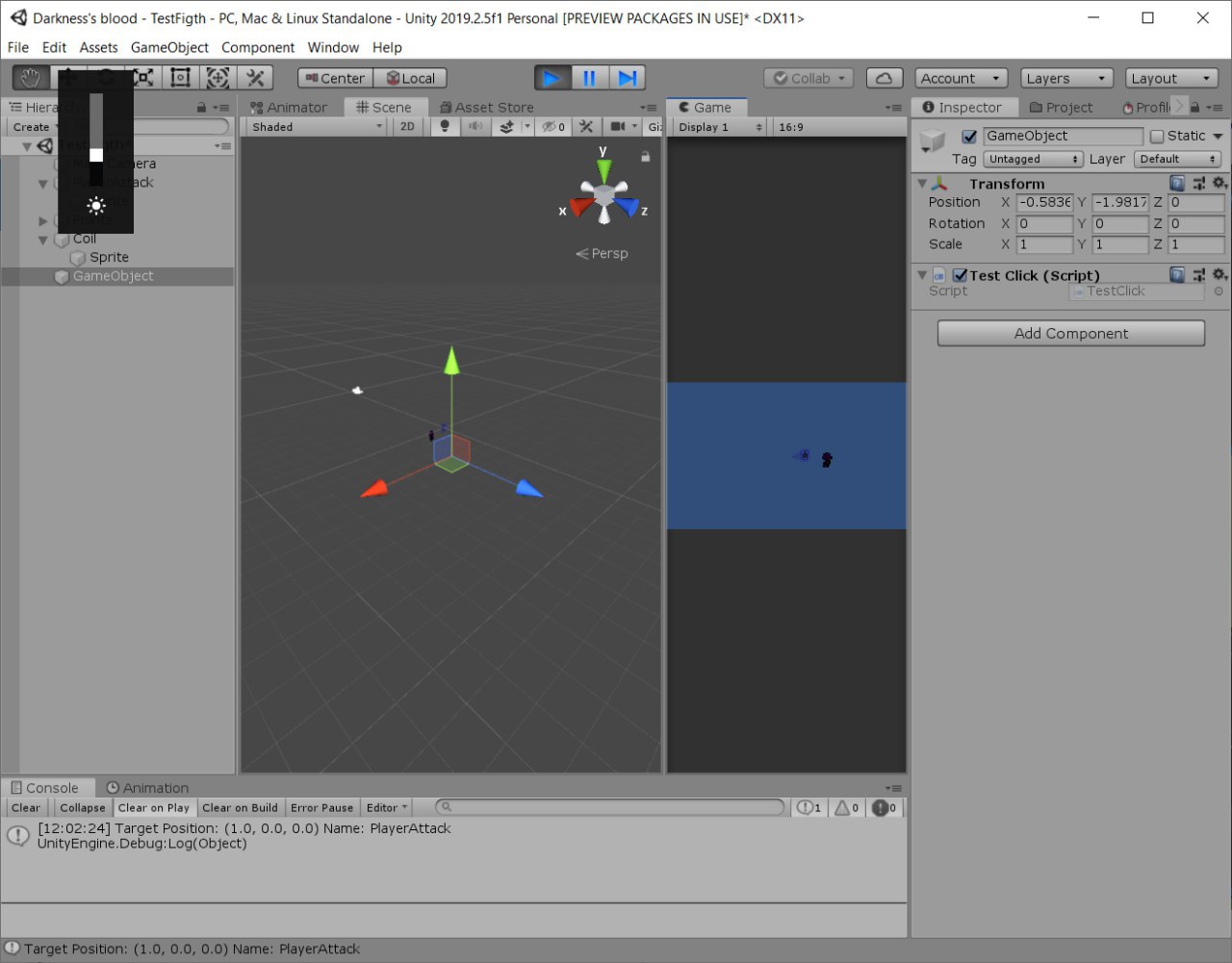Select the combined Transform tool

[218, 78]
